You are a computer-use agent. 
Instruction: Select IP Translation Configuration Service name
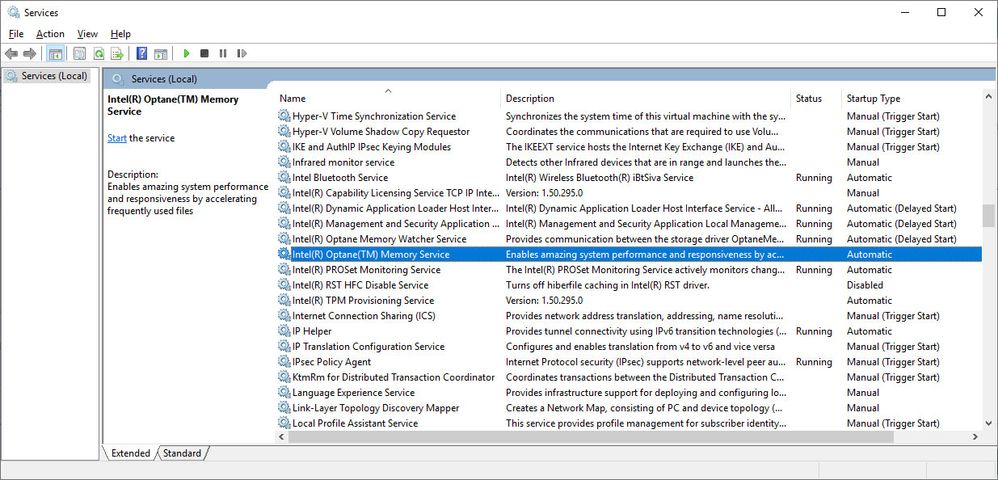coord(369,346)
